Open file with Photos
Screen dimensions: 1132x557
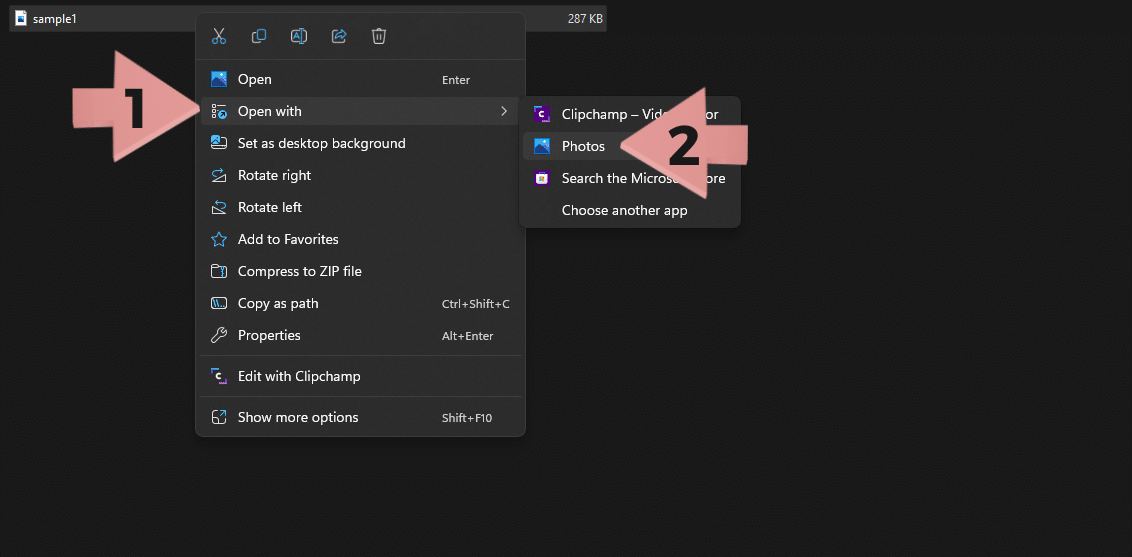(630, 146)
